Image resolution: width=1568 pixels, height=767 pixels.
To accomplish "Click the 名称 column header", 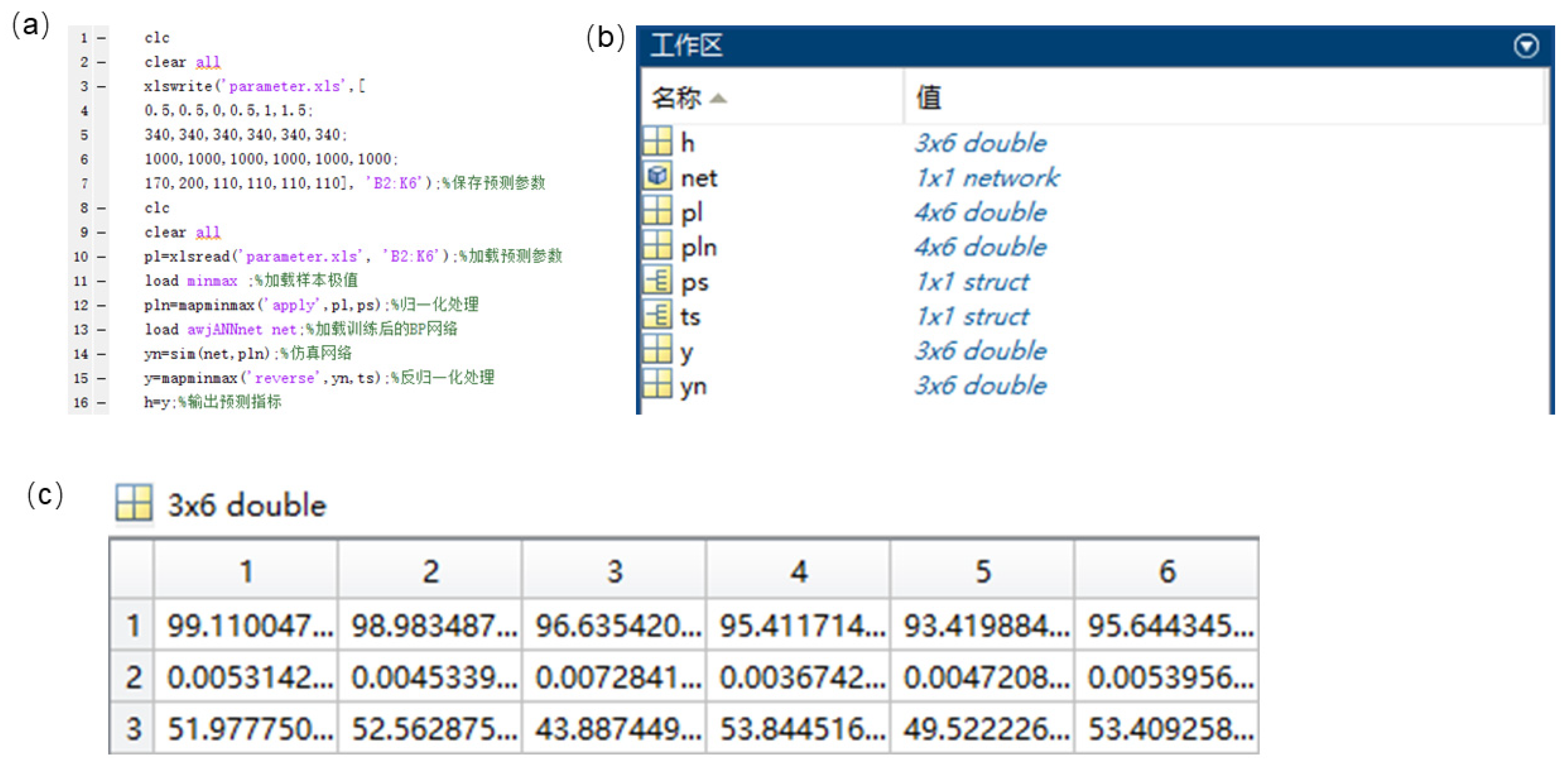I will pyautogui.click(x=676, y=97).
